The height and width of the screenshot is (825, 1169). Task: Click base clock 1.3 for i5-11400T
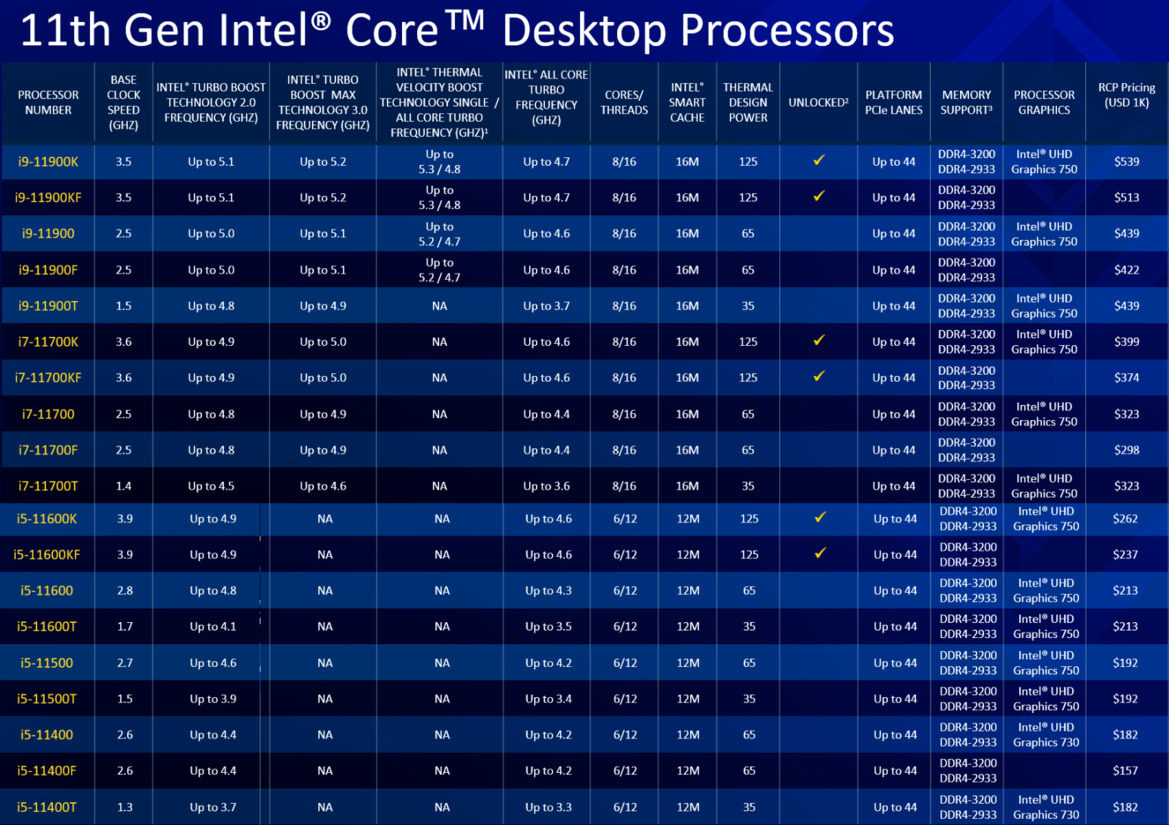click(x=125, y=807)
